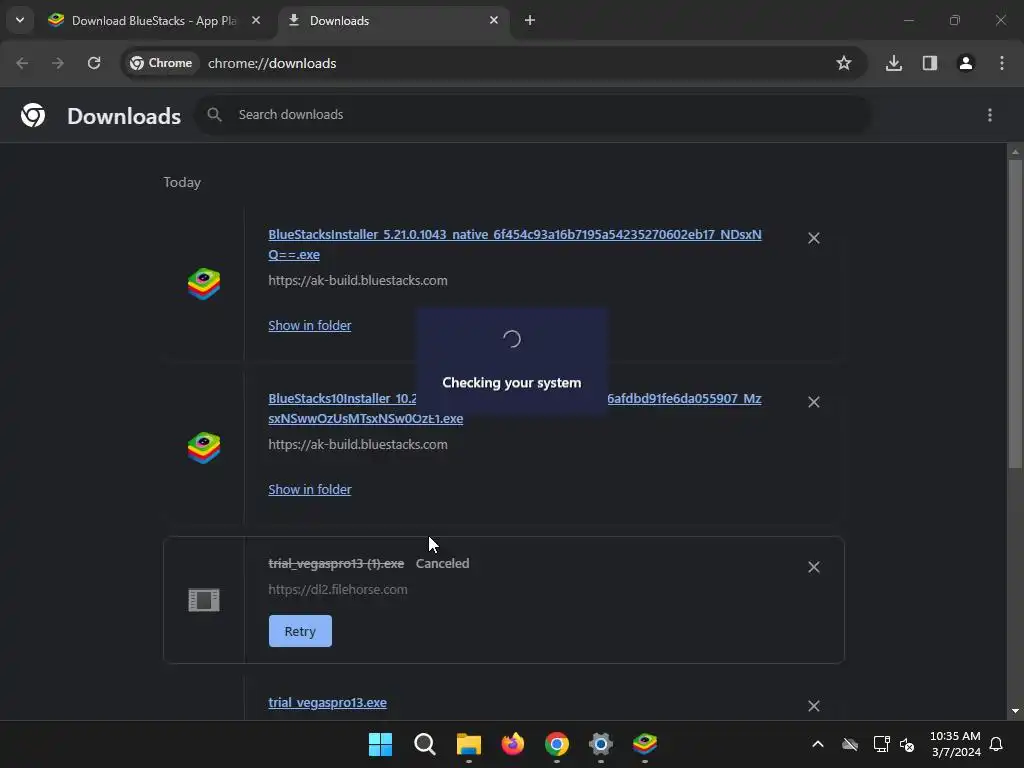This screenshot has width=1024, height=768.
Task: Click the page vertical scrollbar
Action: [1015, 313]
